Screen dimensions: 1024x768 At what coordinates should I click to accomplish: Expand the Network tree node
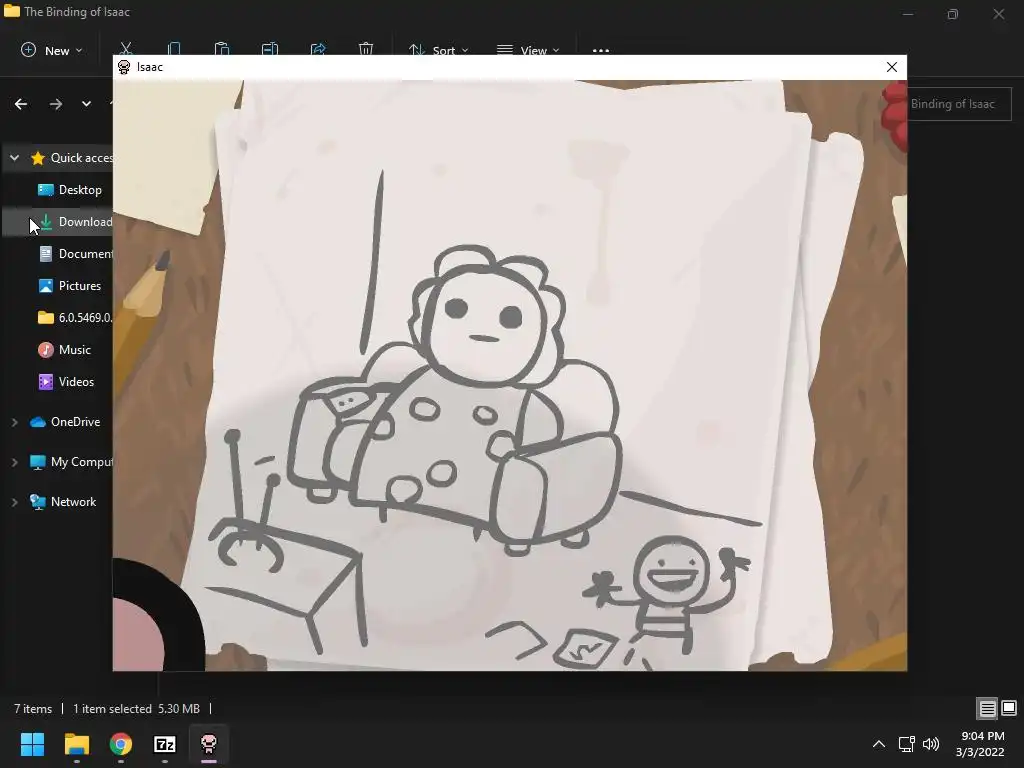coord(14,502)
